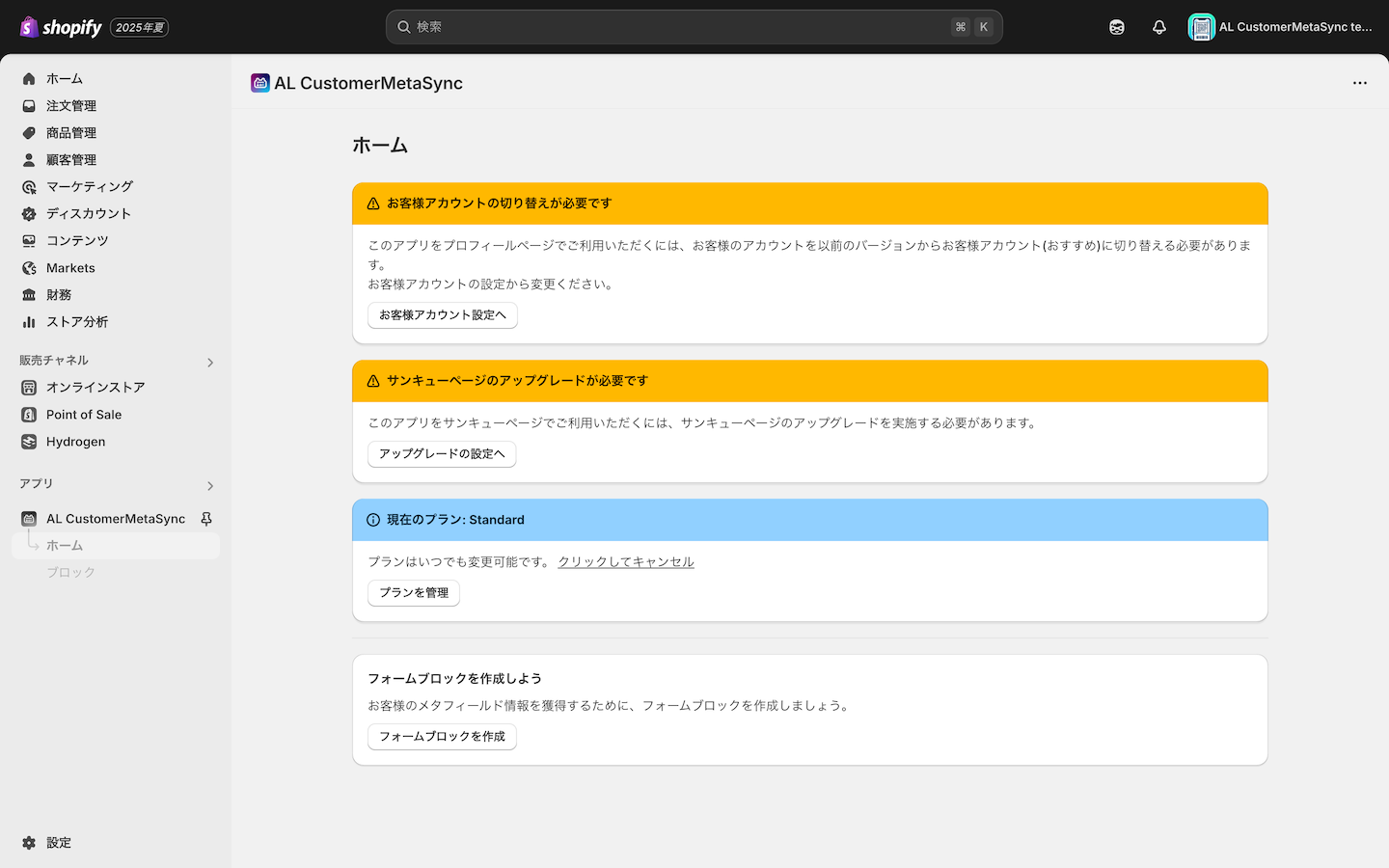Click the marketing (マーケティング) target icon
The image size is (1389, 868).
(x=29, y=187)
